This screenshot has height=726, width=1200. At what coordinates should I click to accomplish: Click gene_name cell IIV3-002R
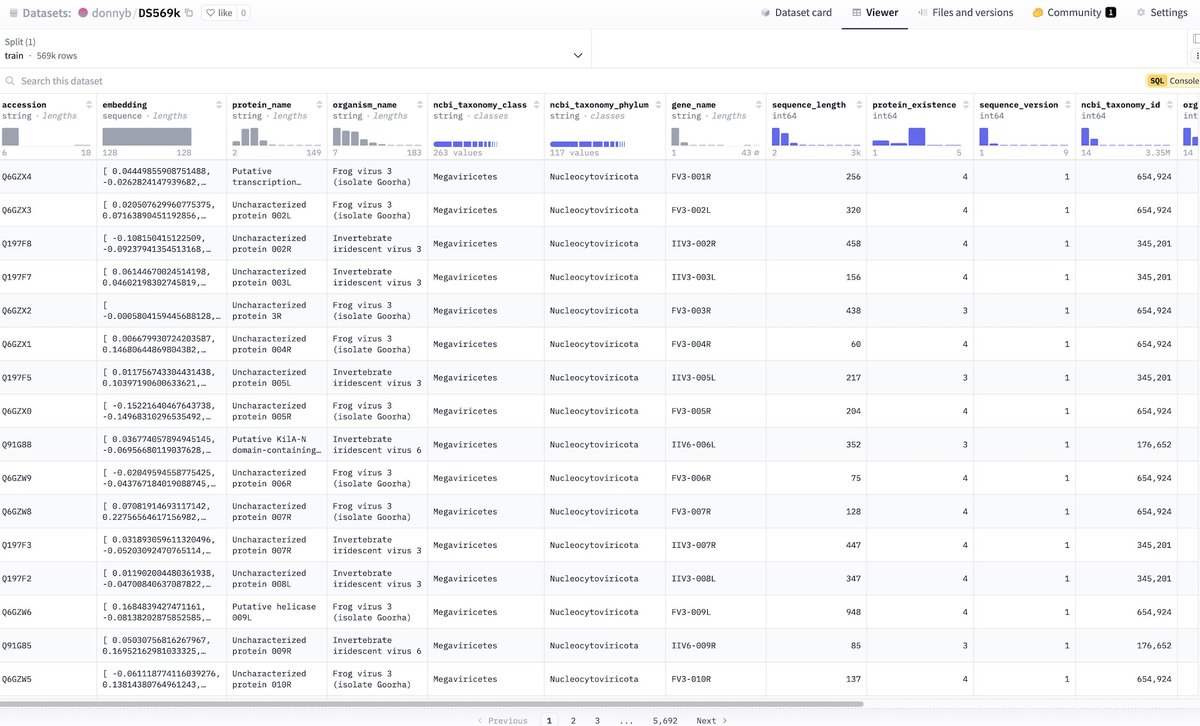pos(694,244)
